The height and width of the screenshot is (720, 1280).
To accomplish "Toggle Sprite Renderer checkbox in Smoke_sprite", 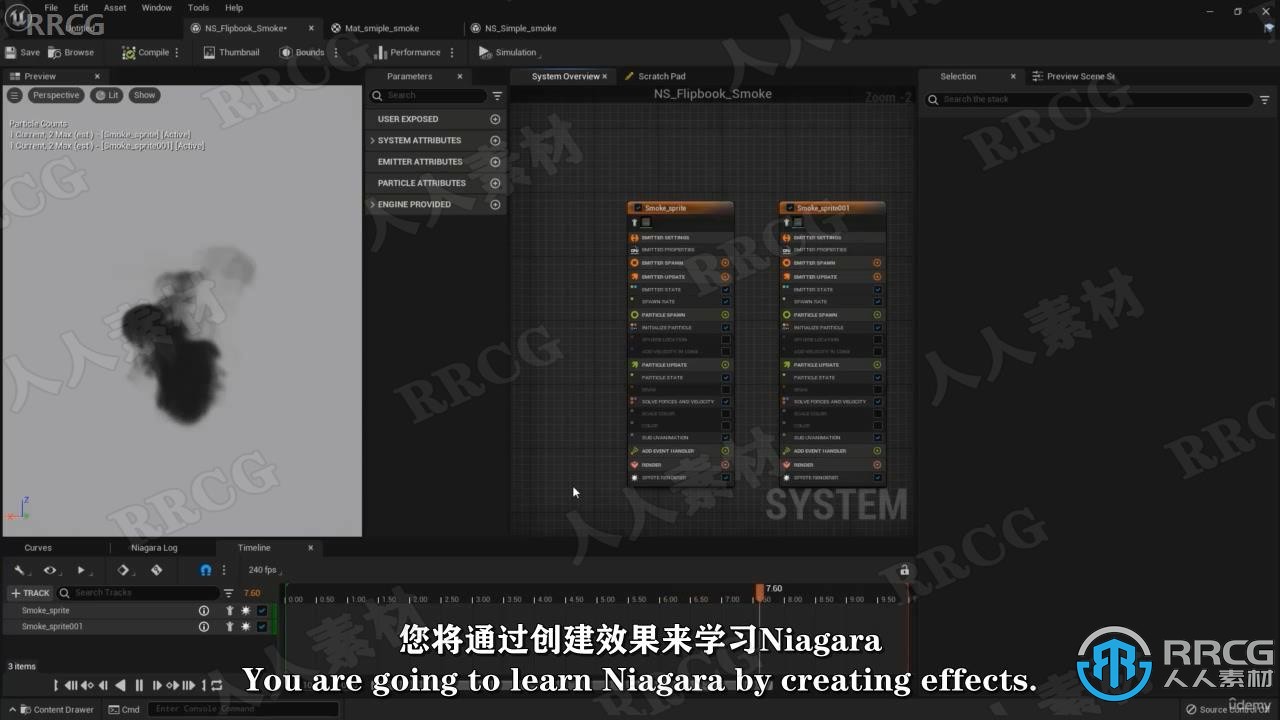I will (x=725, y=478).
